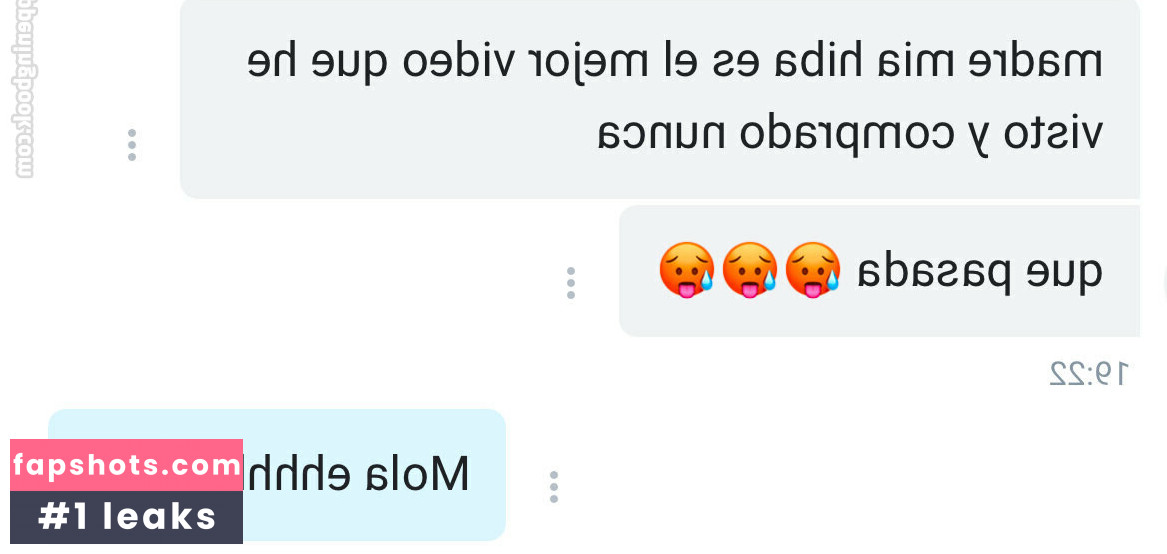
Task: Click the word 'video' in the first message
Action: pyautogui.click(x=456, y=63)
